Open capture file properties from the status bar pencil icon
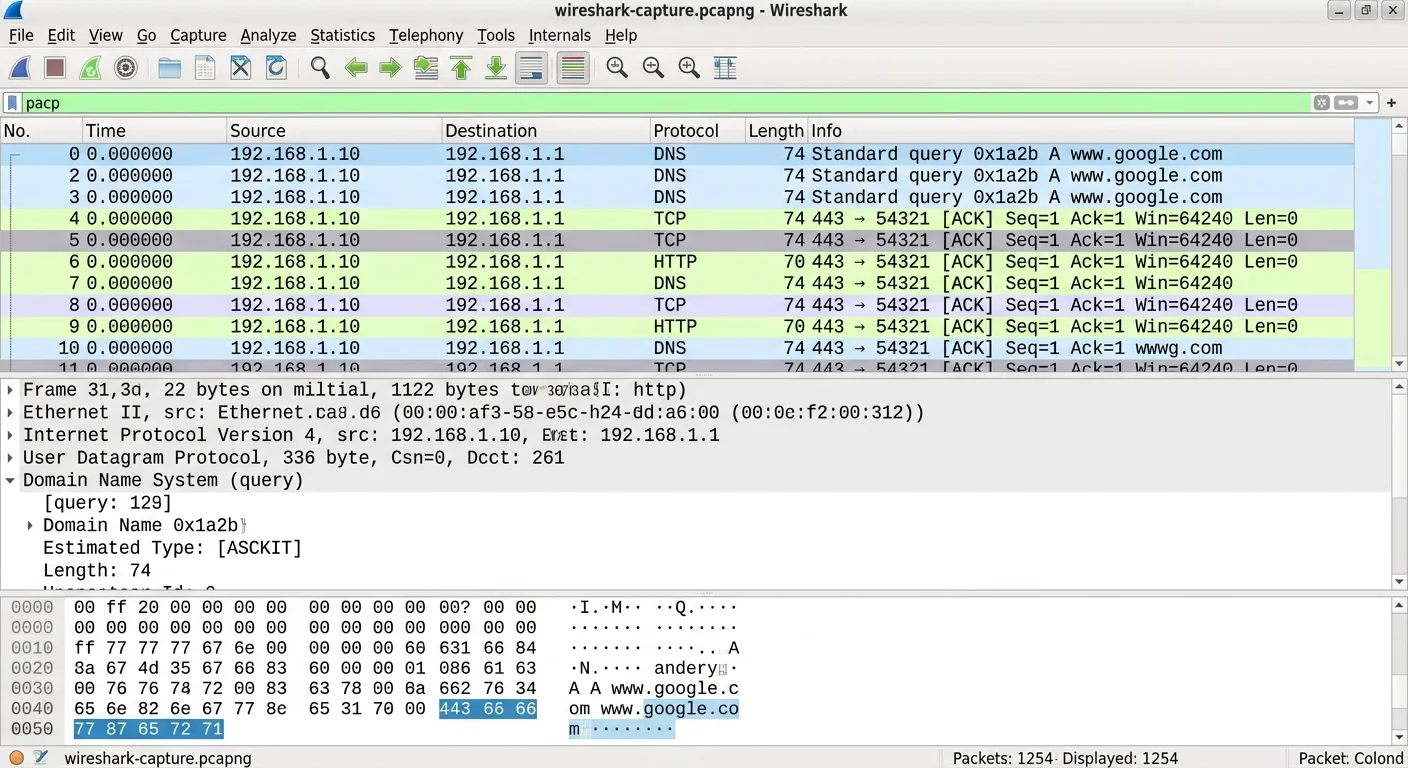1408x768 pixels. pos(41,758)
